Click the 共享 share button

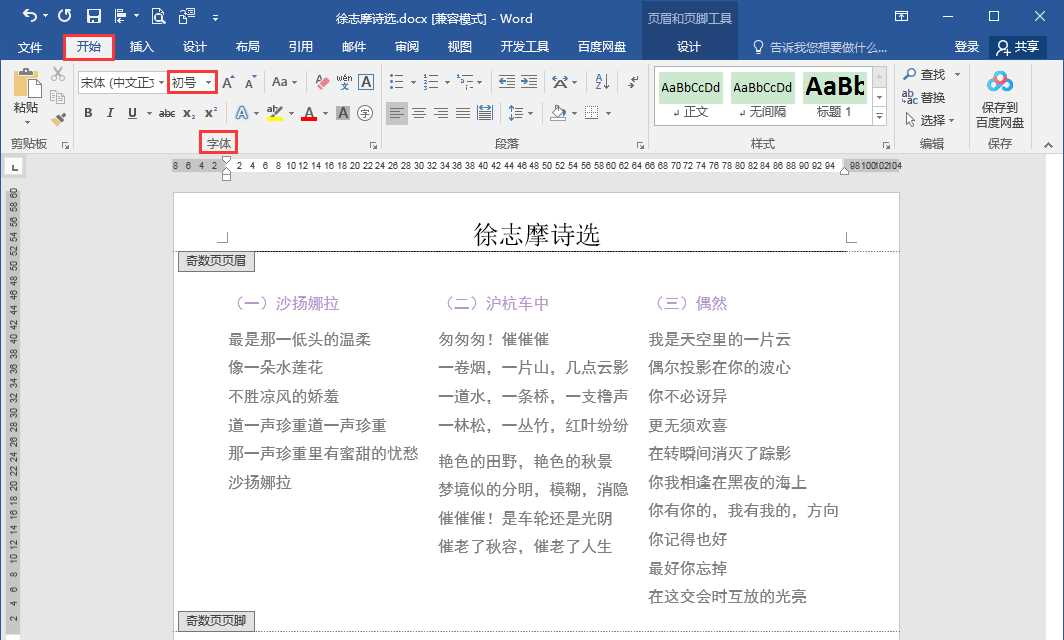click(1018, 47)
